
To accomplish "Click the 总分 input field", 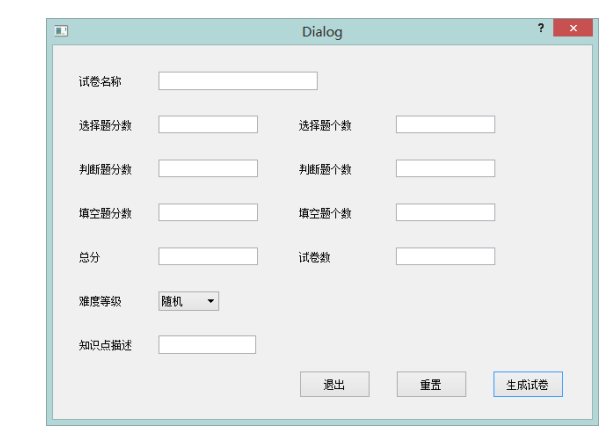I will click(208, 257).
